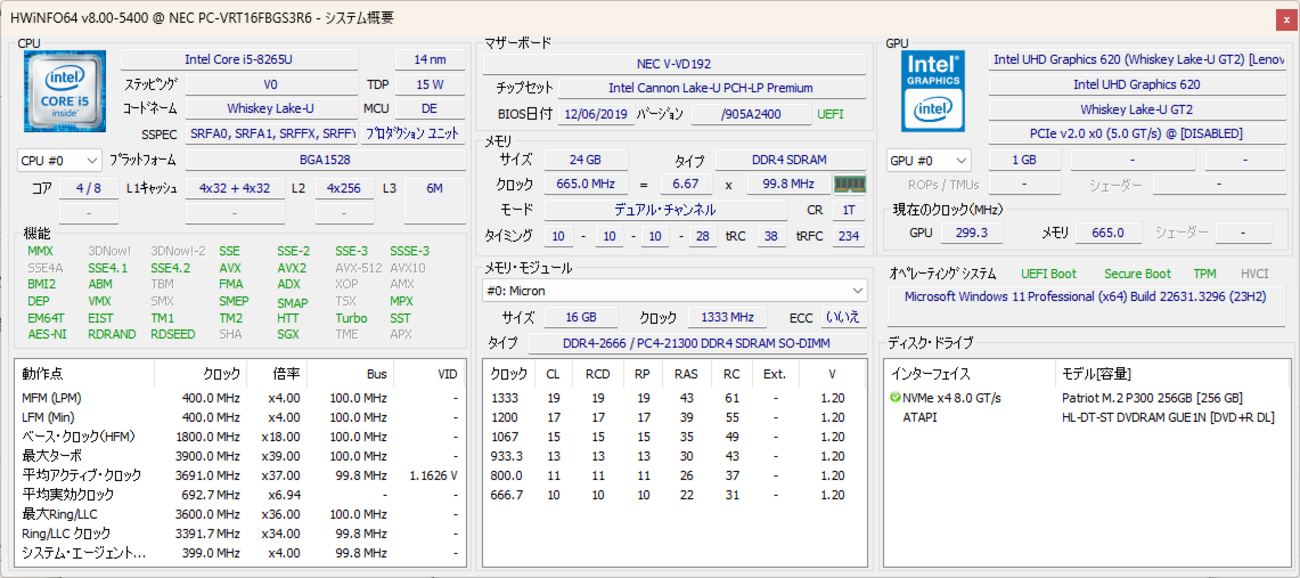1300x578 pixels.
Task: Click the Intel Core i5 processor logo
Action: (65, 92)
